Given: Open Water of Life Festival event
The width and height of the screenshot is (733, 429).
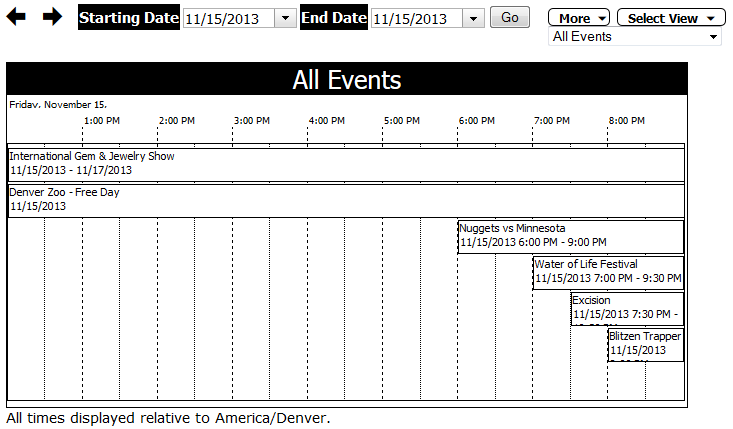Looking at the screenshot, I should click(x=608, y=272).
